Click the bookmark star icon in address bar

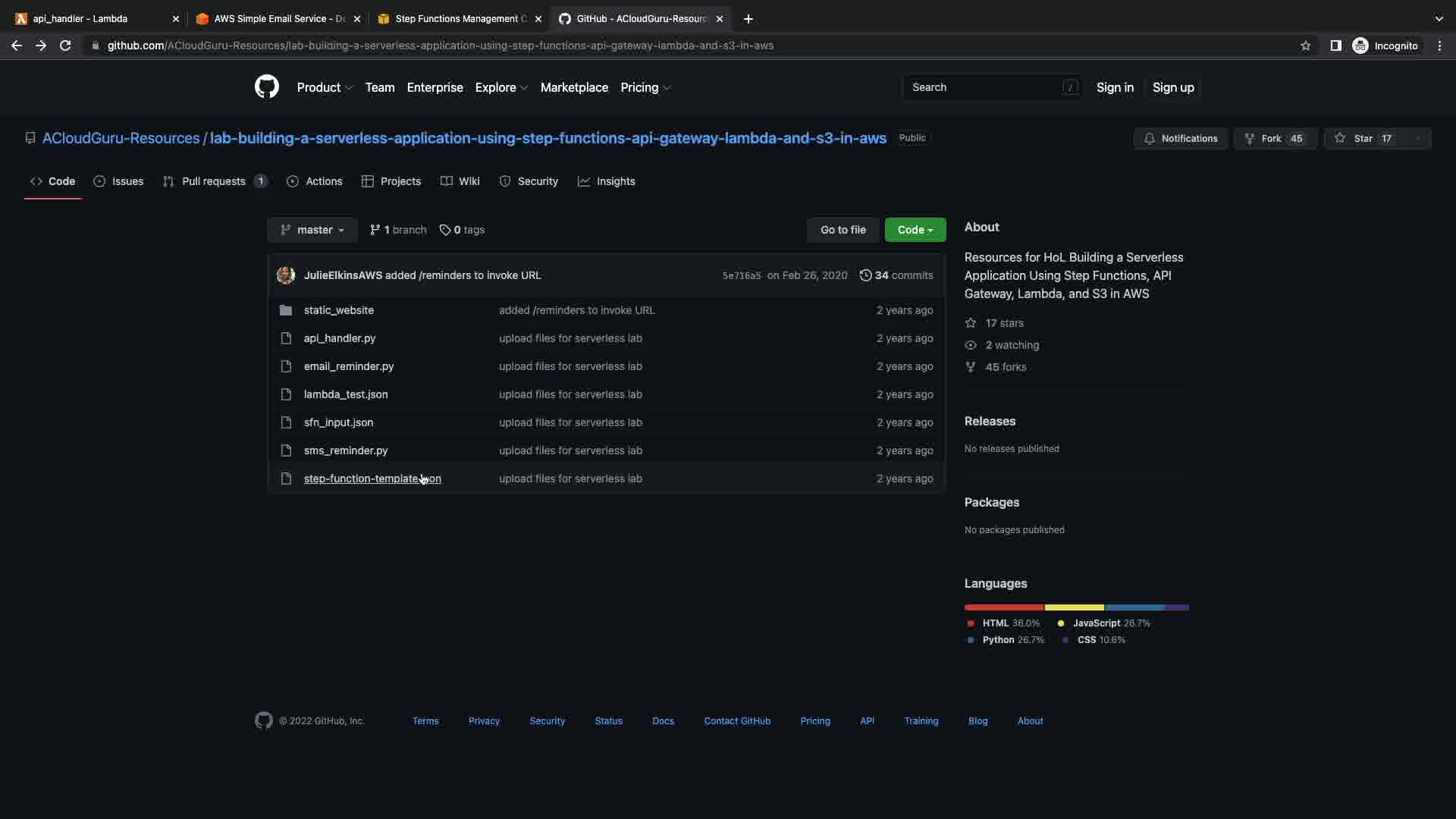pyautogui.click(x=1305, y=45)
